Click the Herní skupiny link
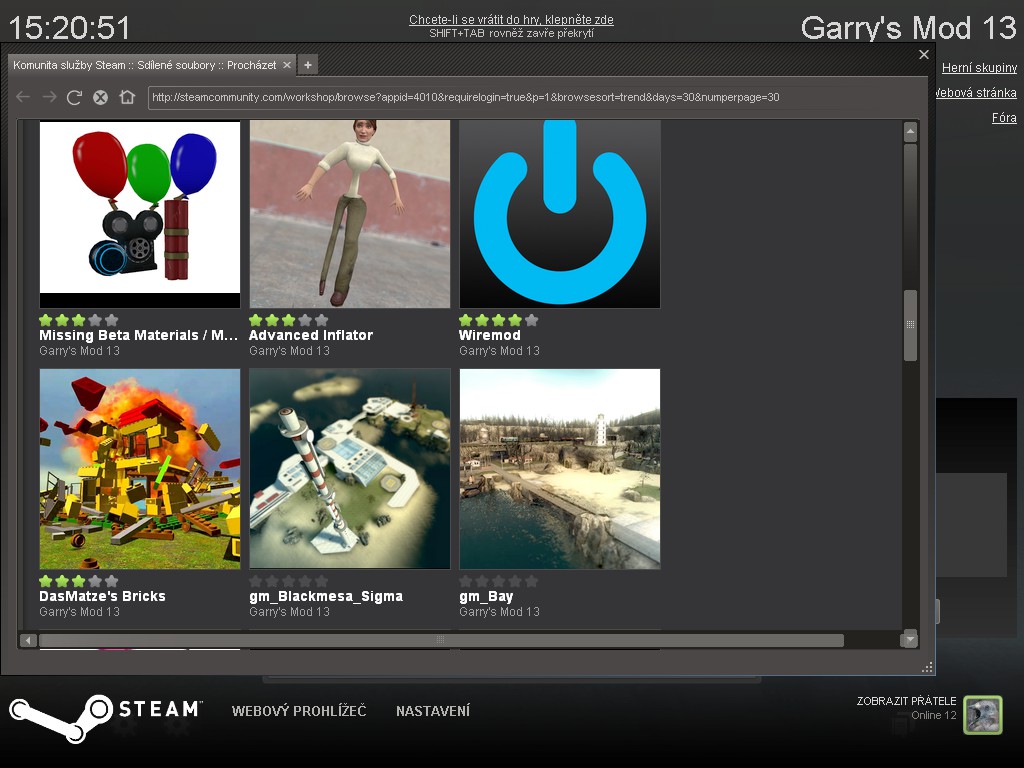The height and width of the screenshot is (768, 1024). coord(979,68)
